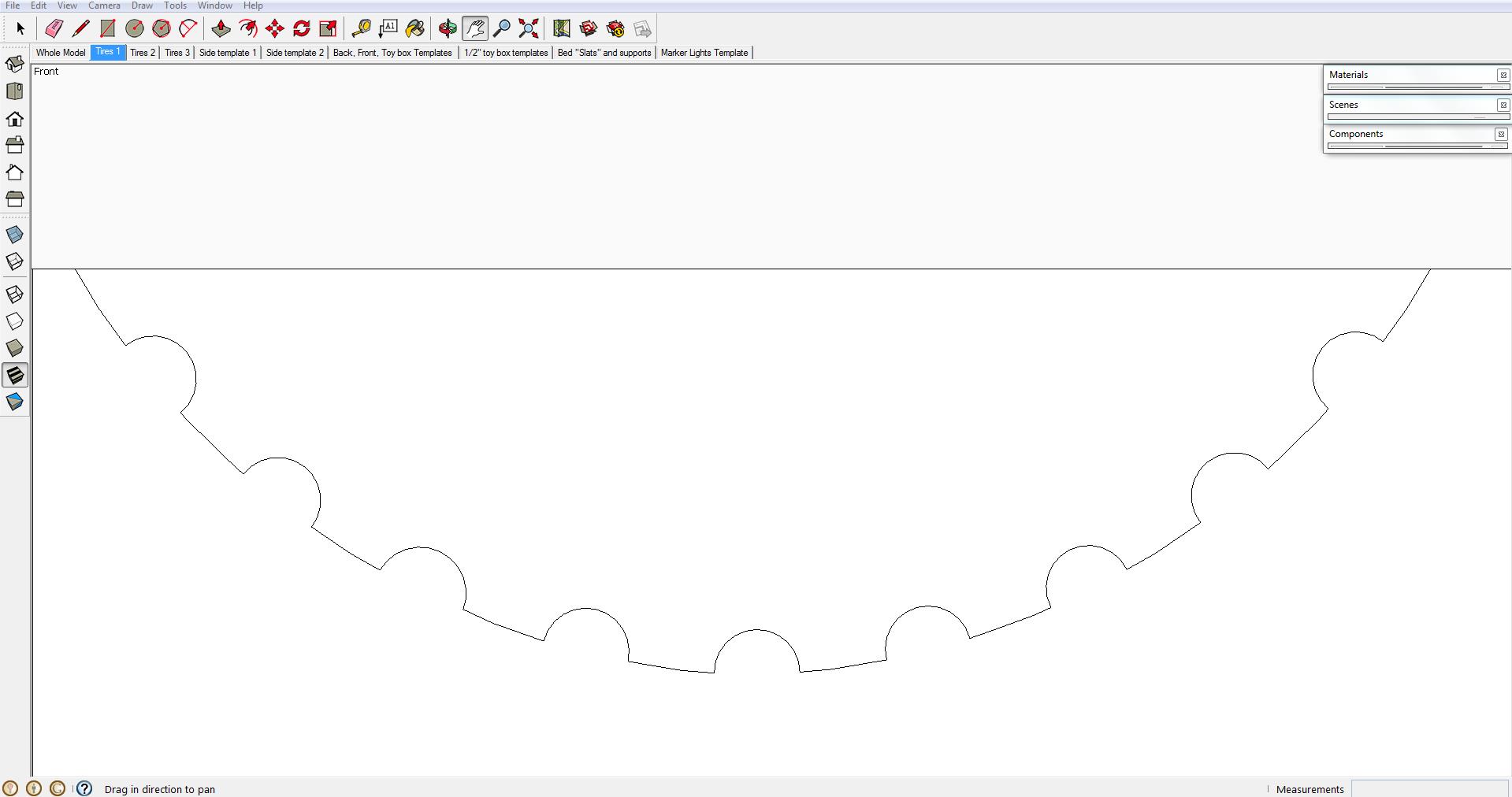Enable Wireframe face style
Screen dimensions: 1512x797
tap(15, 295)
